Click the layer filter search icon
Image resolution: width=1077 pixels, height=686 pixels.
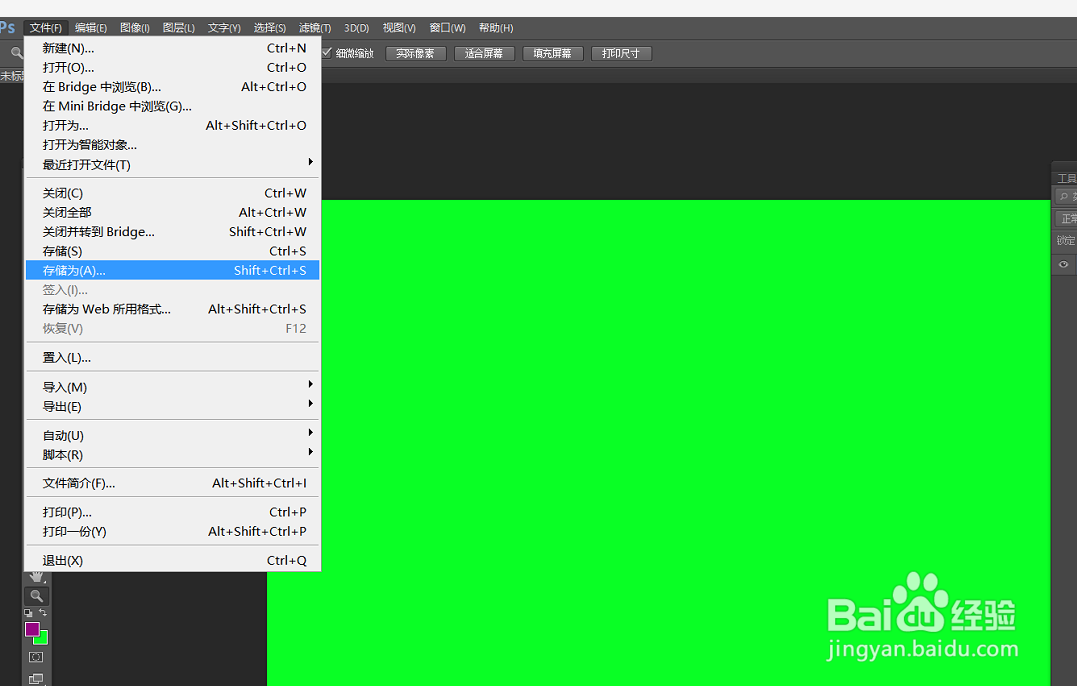coord(1064,197)
